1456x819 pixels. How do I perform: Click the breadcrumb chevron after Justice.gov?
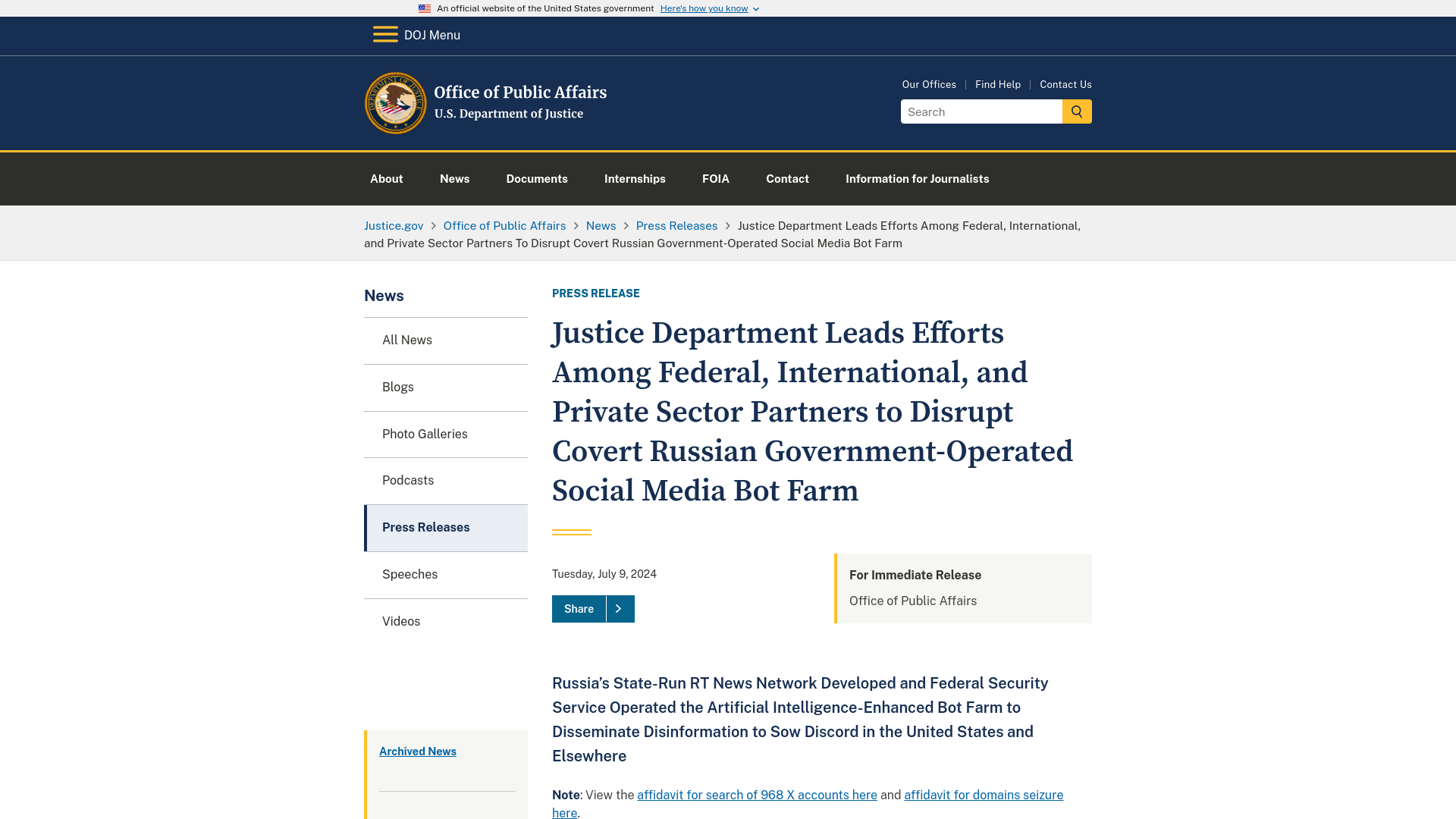(432, 225)
